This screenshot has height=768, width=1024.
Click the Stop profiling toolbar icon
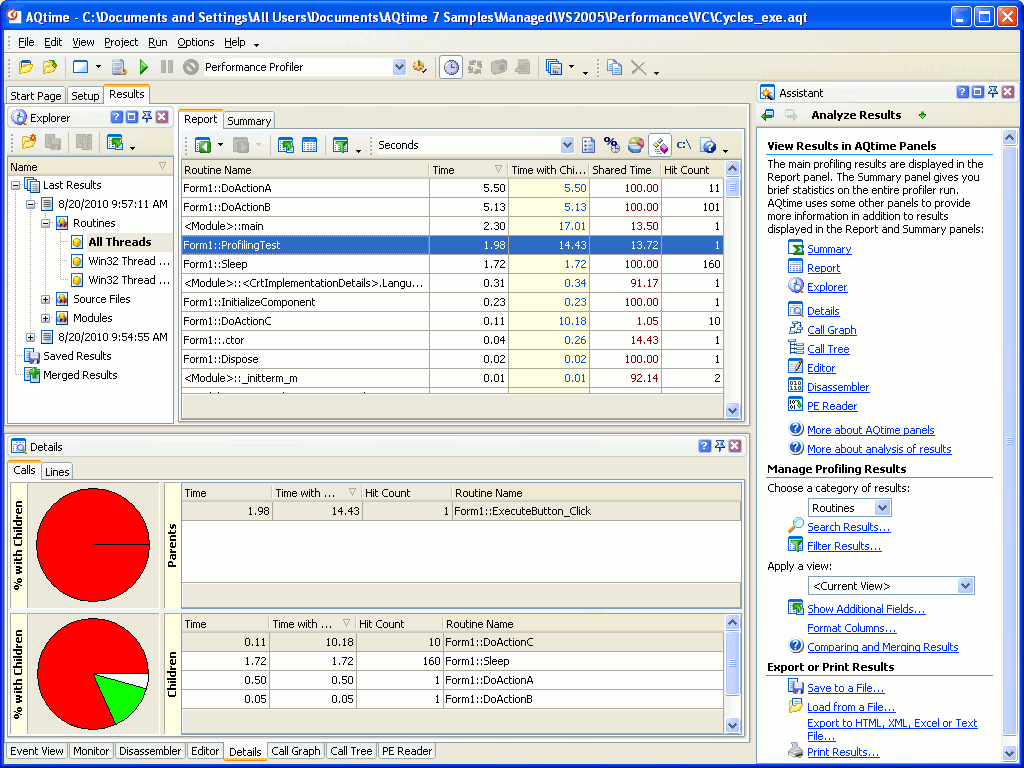pos(190,67)
